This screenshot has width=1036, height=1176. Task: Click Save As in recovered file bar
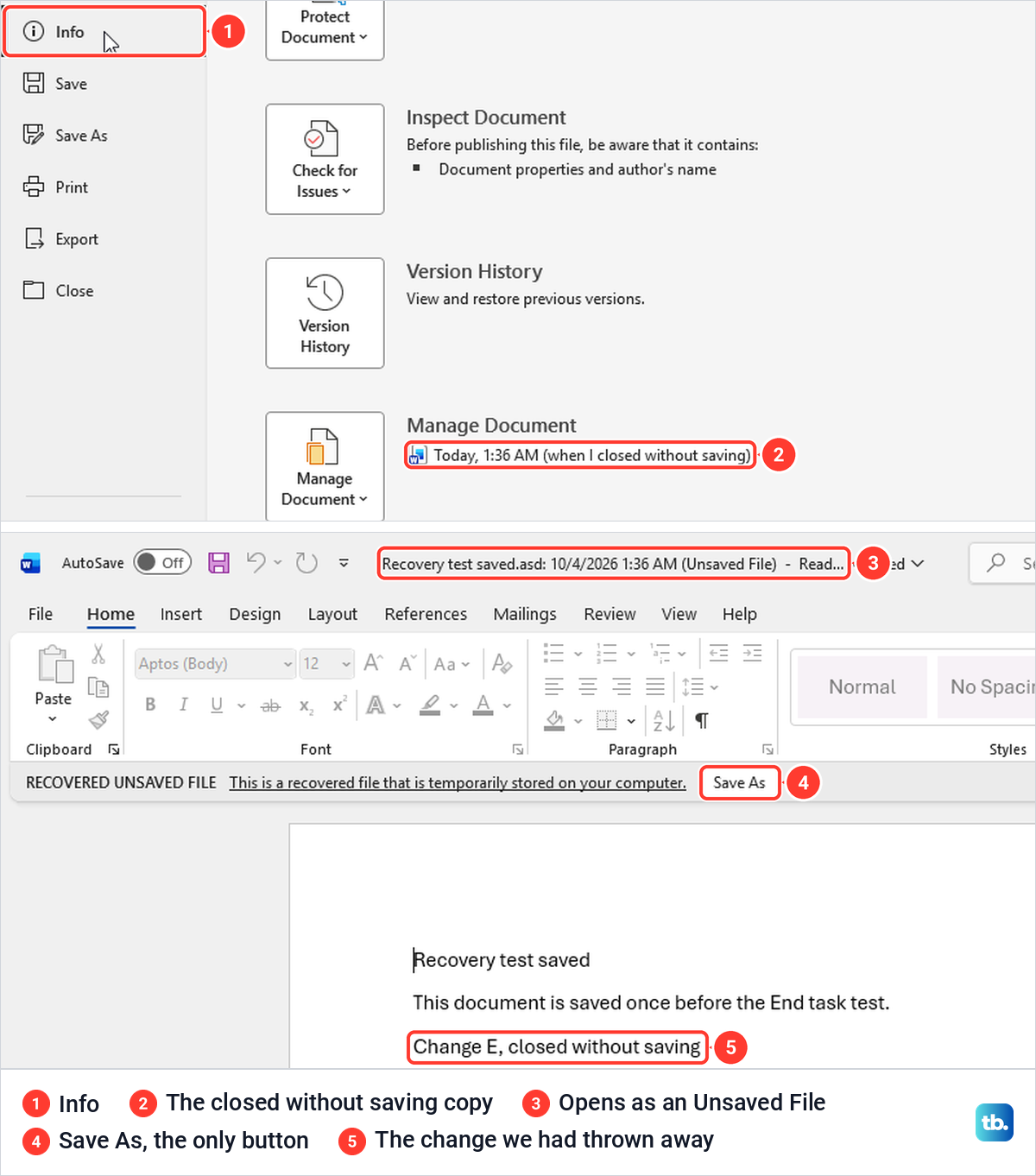tap(739, 782)
